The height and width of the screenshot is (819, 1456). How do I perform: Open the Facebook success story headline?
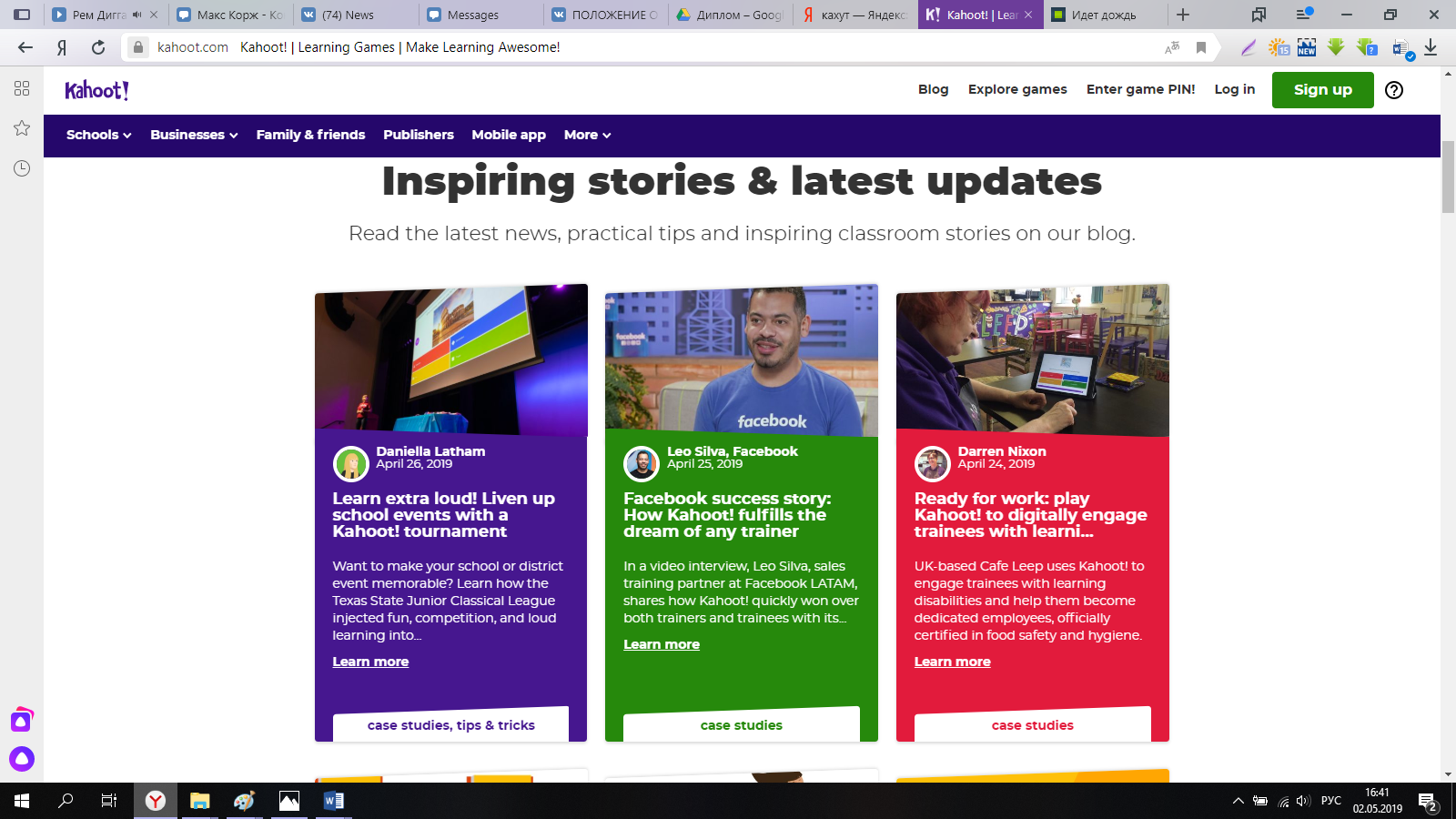click(727, 515)
